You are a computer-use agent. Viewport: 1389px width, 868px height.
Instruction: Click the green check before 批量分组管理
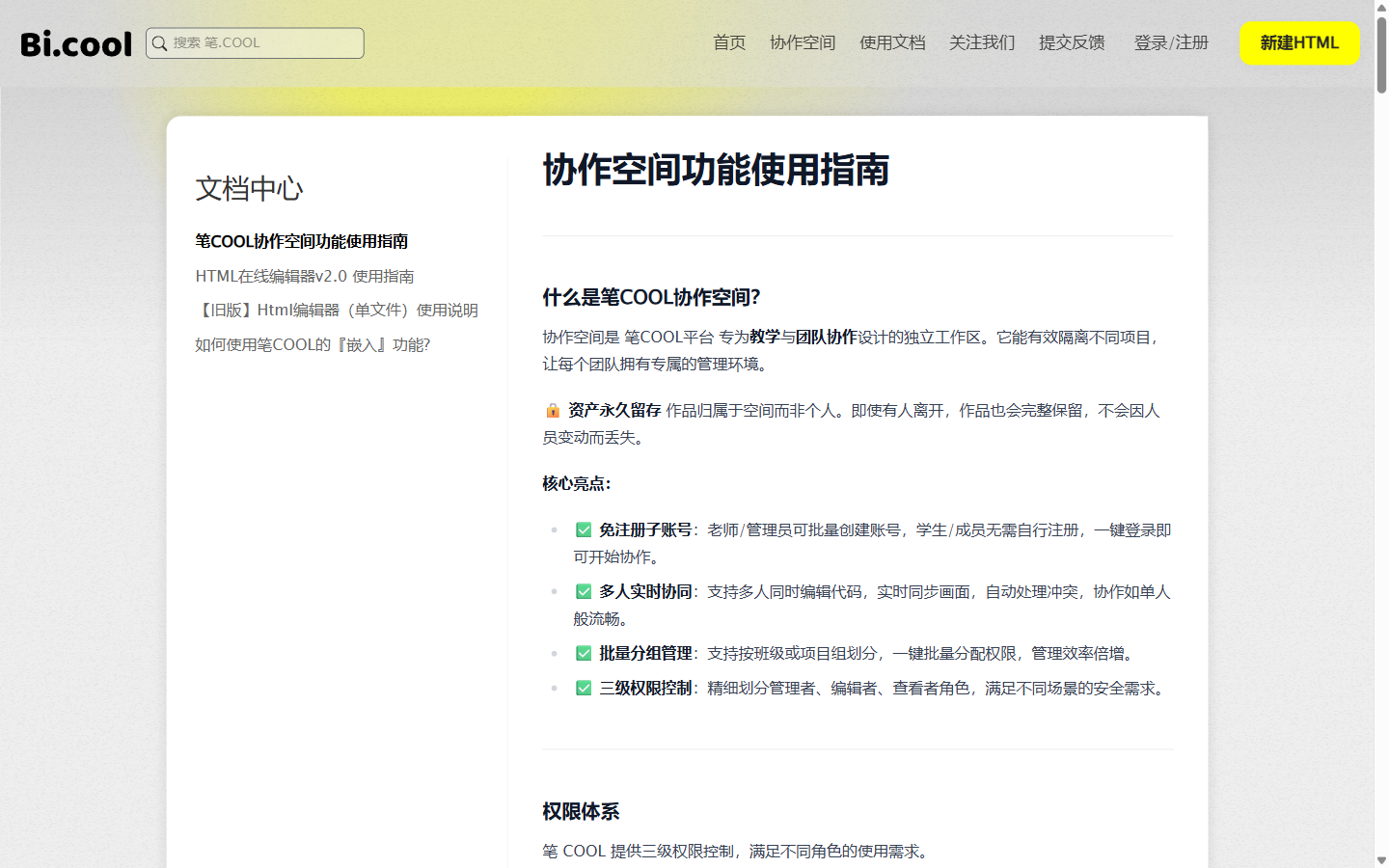pos(584,654)
